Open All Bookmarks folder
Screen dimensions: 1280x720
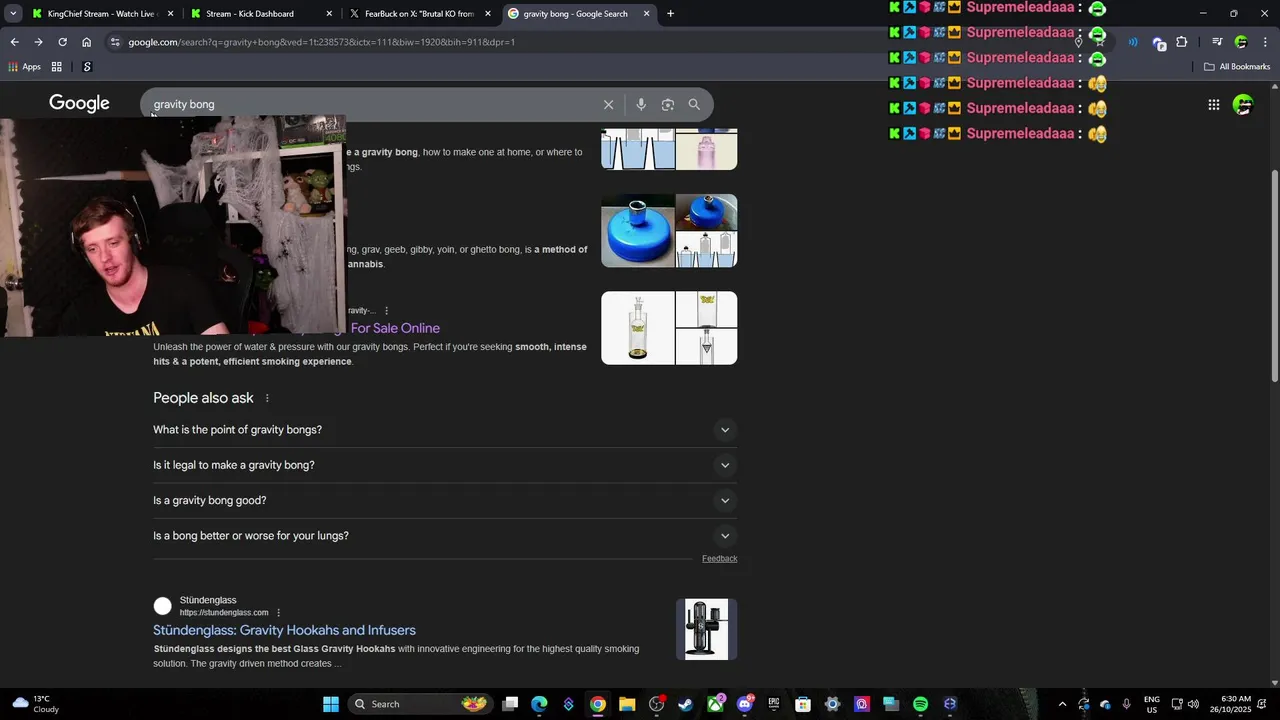pos(1237,67)
